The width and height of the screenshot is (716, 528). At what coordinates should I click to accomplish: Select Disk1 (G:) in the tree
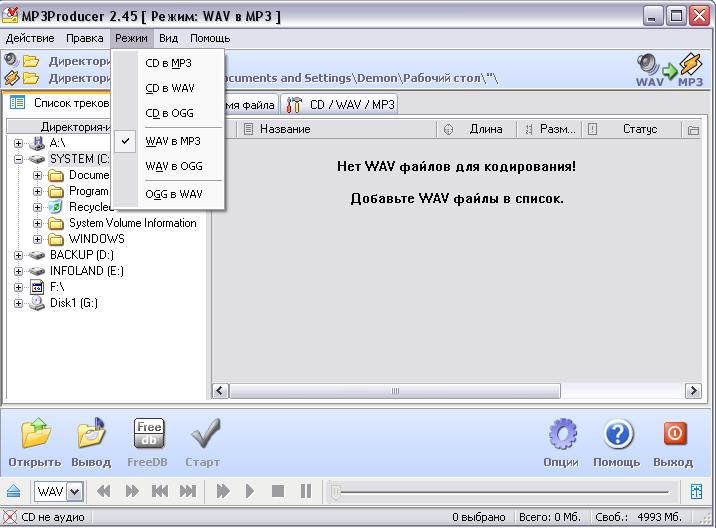(x=74, y=303)
